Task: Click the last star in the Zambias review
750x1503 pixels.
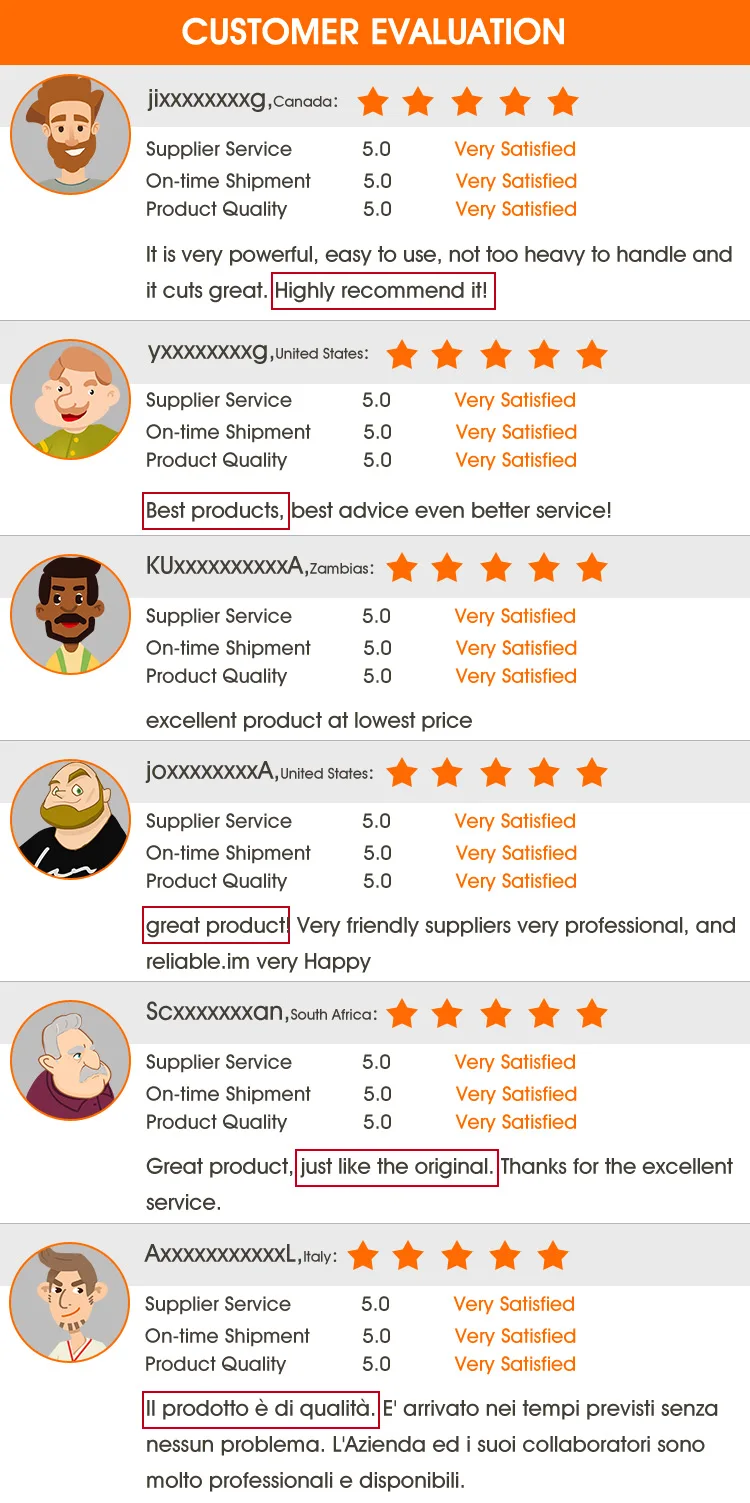Action: 592,568
